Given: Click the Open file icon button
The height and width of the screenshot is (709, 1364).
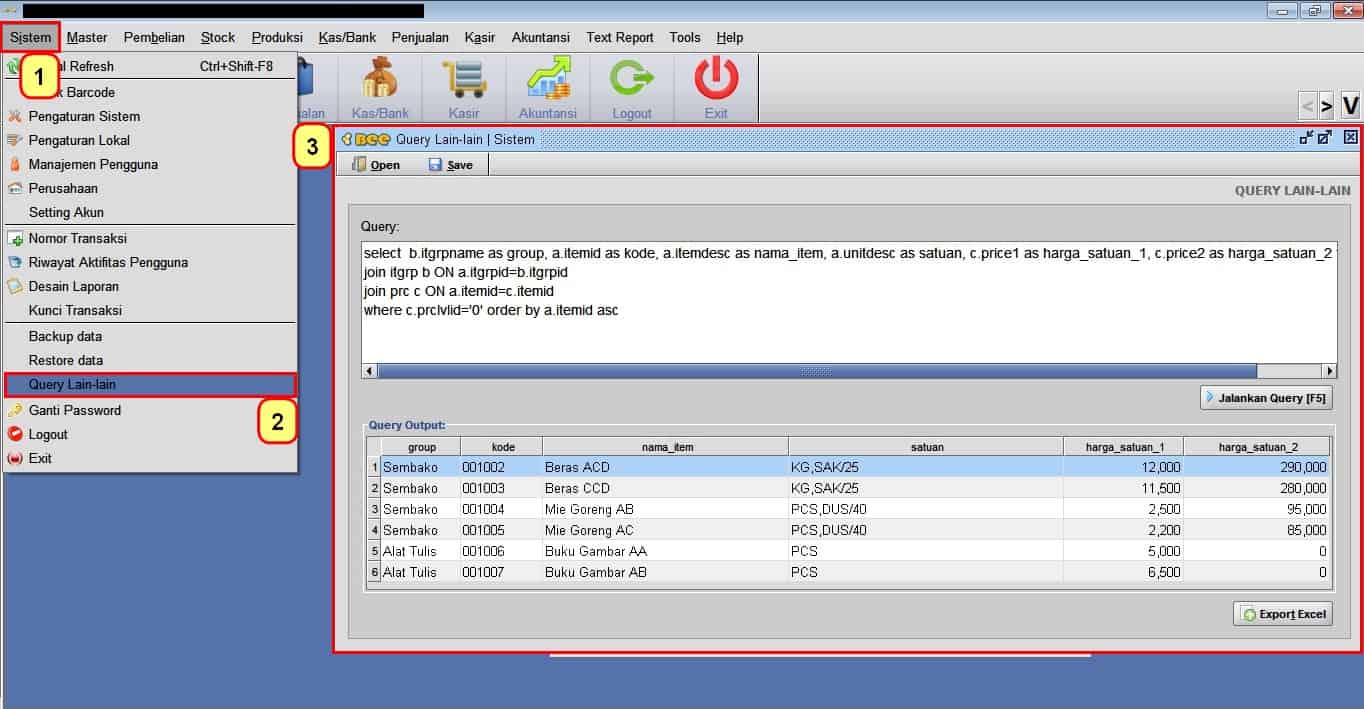Looking at the screenshot, I should tap(376, 165).
